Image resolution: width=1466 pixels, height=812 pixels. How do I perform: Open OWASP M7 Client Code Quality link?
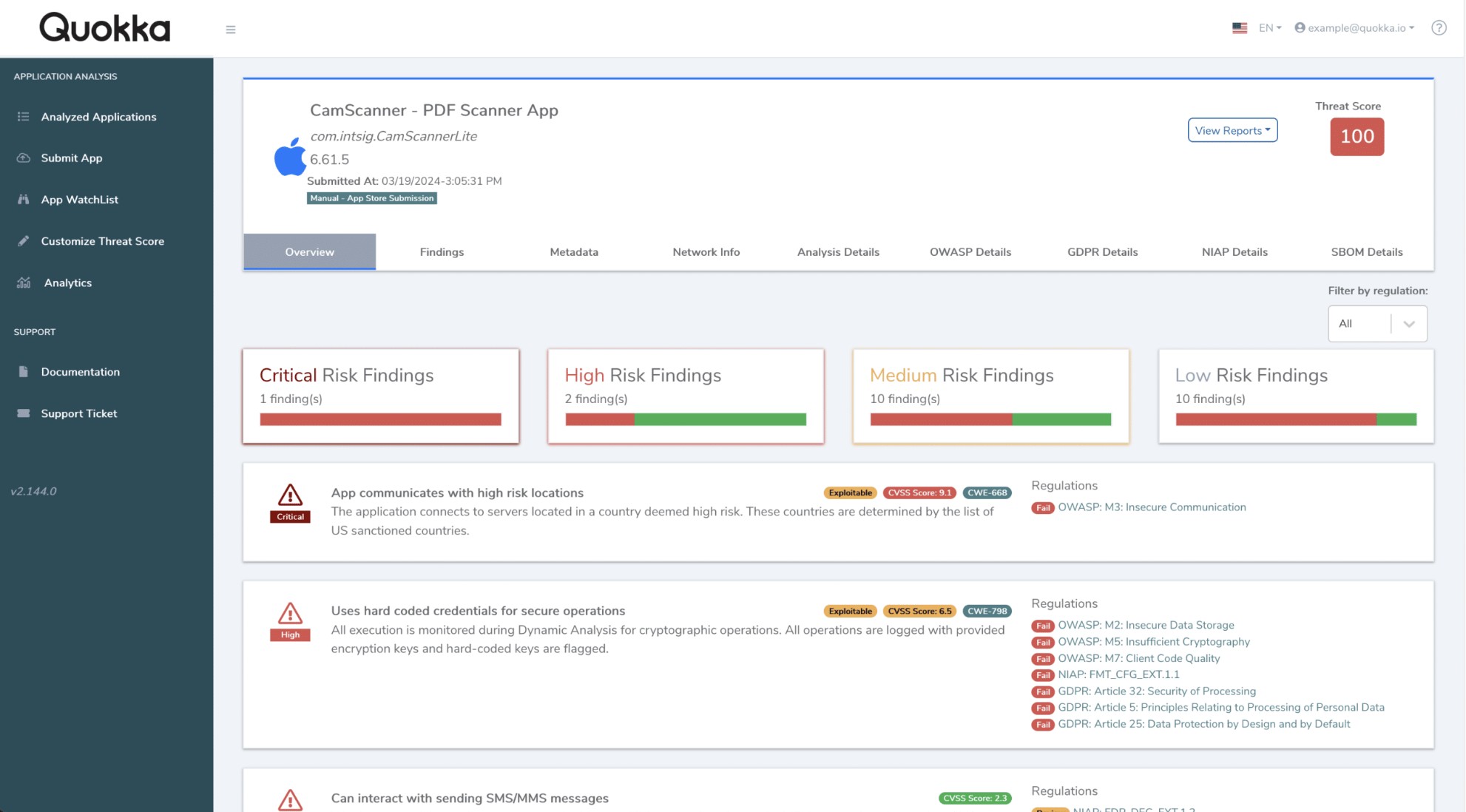tap(1139, 658)
